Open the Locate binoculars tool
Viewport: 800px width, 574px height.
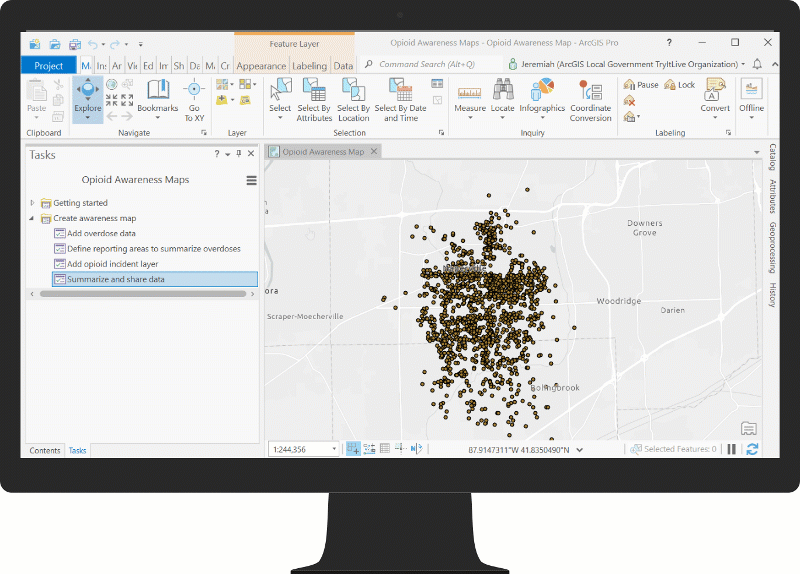pyautogui.click(x=503, y=99)
